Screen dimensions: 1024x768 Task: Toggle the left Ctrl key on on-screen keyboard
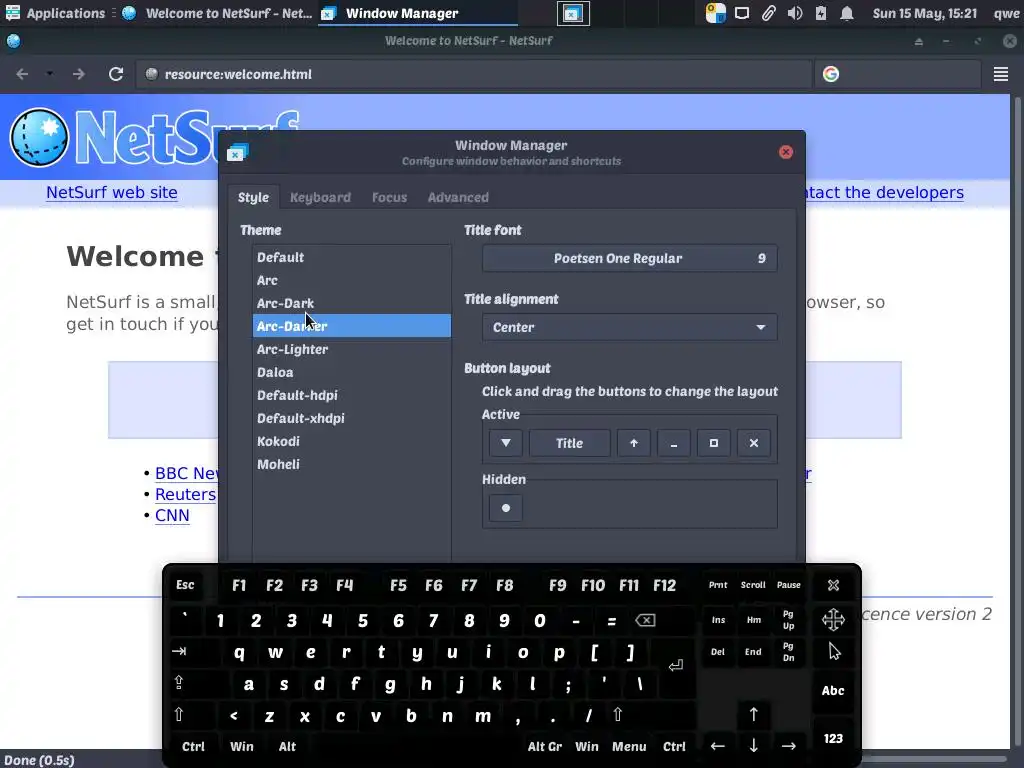(x=193, y=746)
